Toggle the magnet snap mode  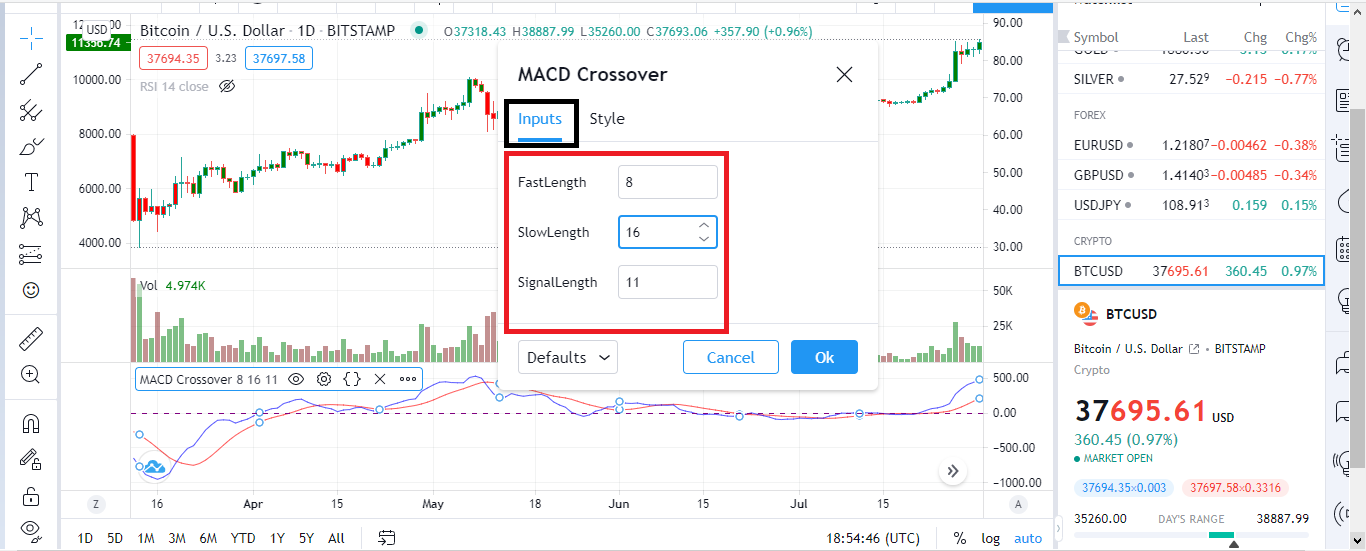click(x=31, y=424)
